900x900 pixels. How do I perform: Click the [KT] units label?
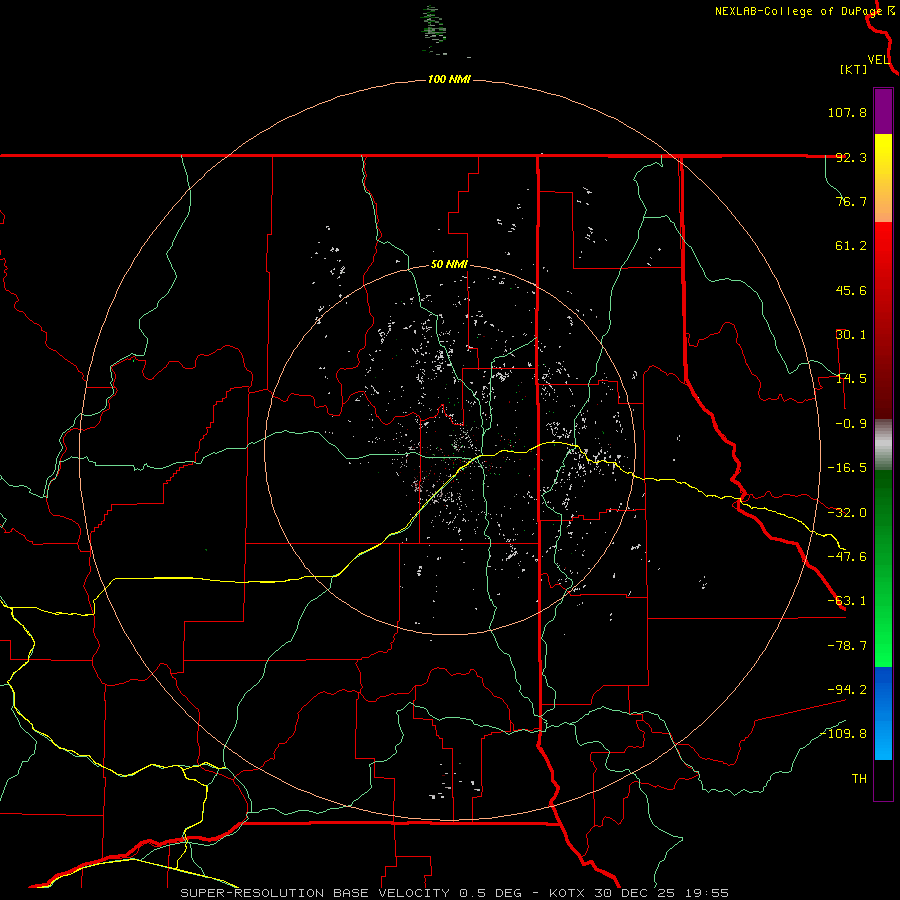coord(854,69)
